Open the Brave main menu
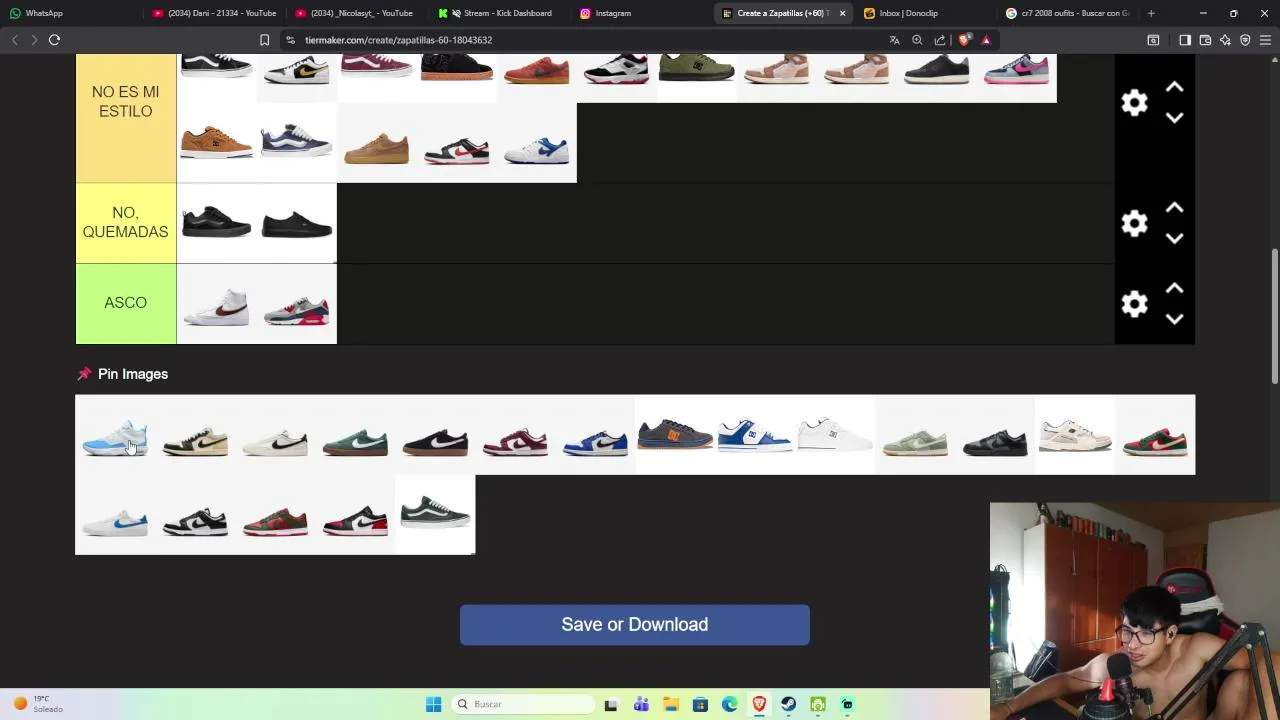Screen dimensions: 1280x720 (1266, 40)
